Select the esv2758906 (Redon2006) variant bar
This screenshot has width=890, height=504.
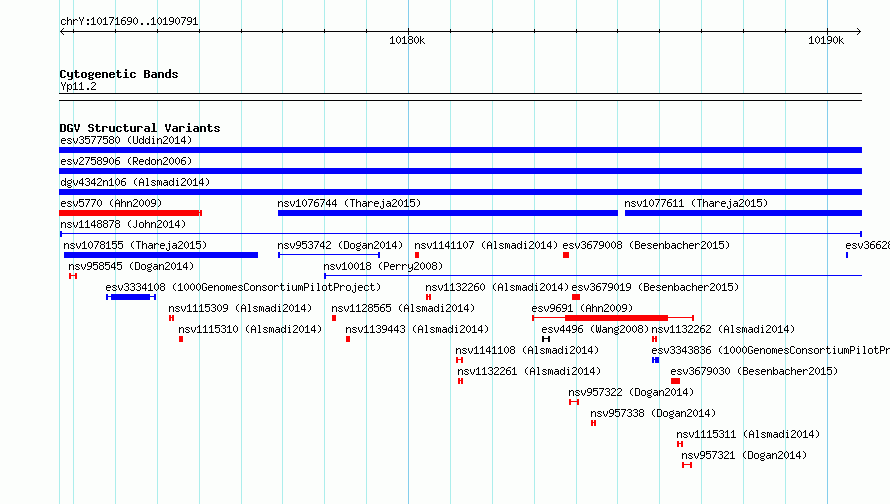tap(460, 171)
